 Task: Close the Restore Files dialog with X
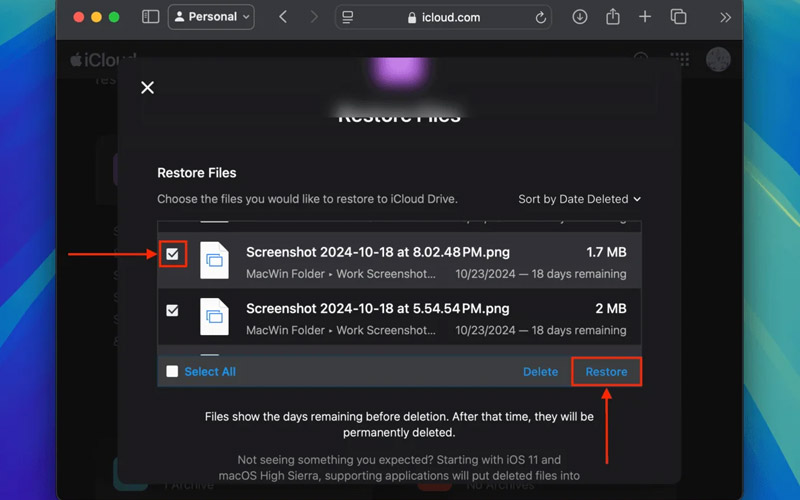[x=147, y=88]
